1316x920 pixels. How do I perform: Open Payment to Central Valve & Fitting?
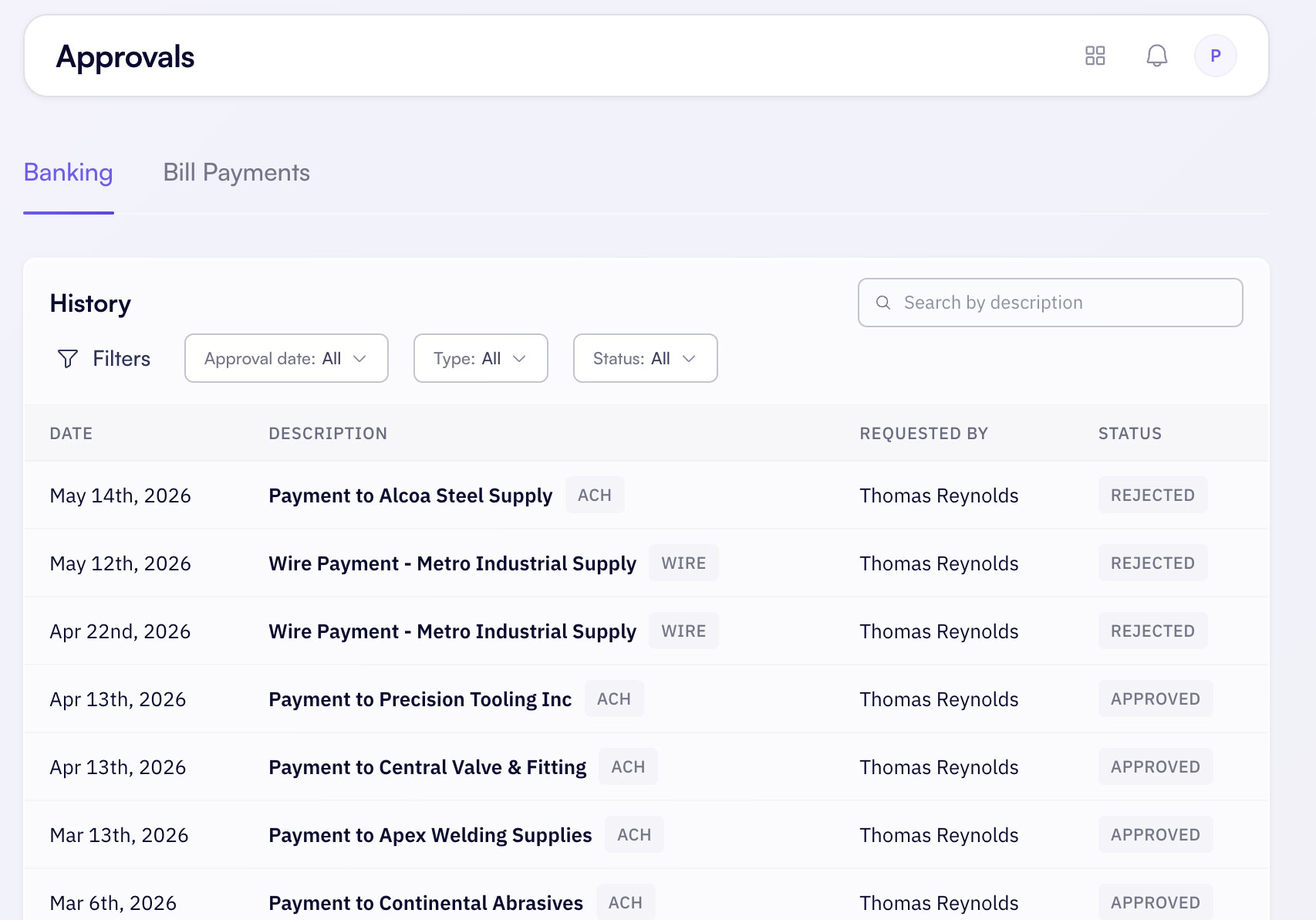[x=427, y=767]
